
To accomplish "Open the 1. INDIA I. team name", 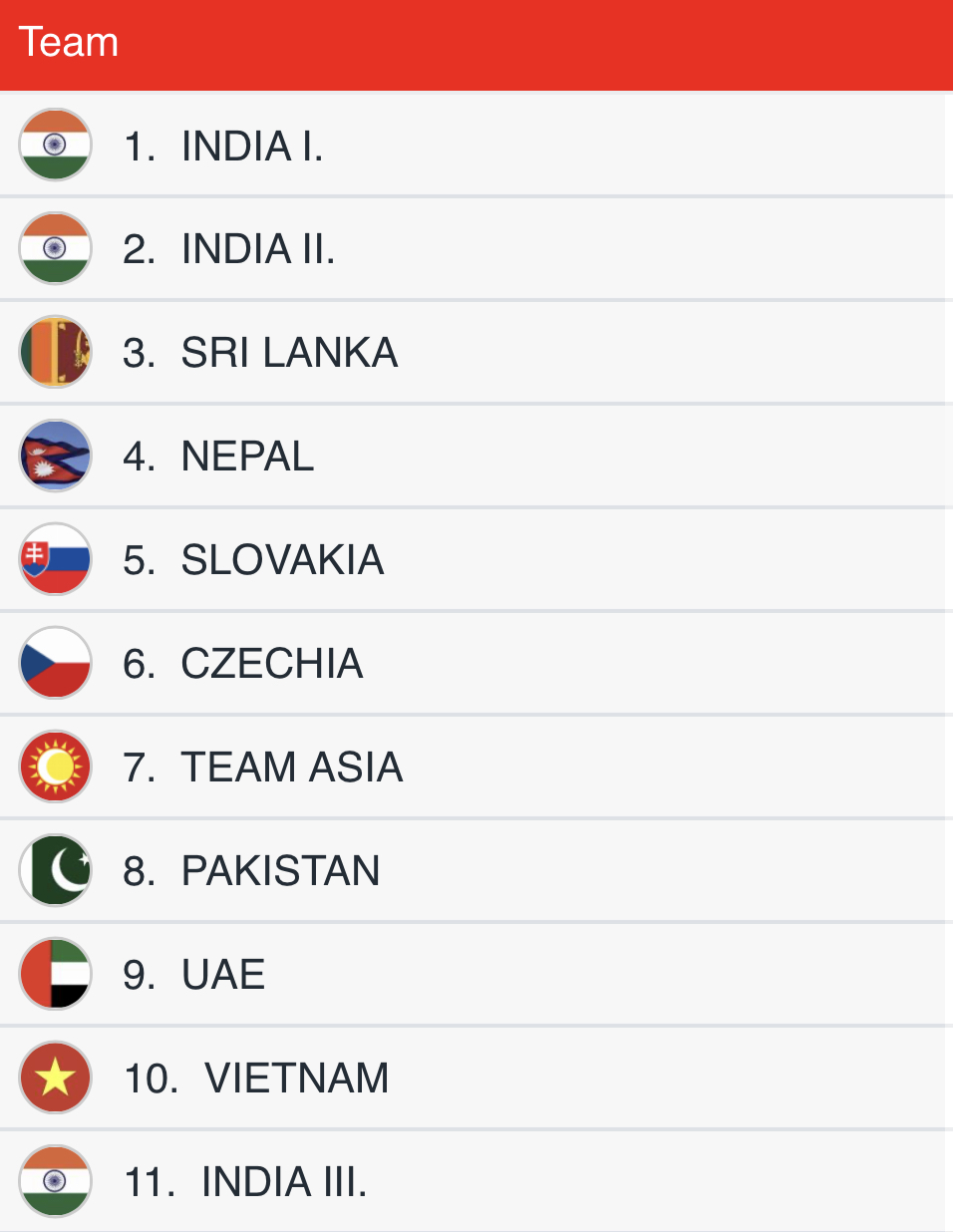I will [x=224, y=147].
